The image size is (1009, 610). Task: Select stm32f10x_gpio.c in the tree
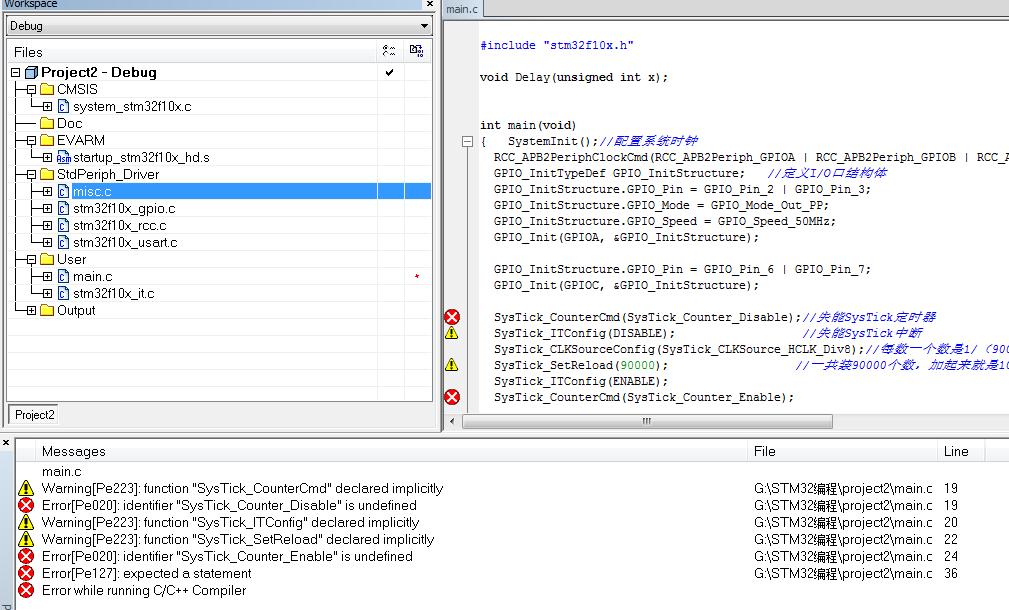tap(124, 208)
